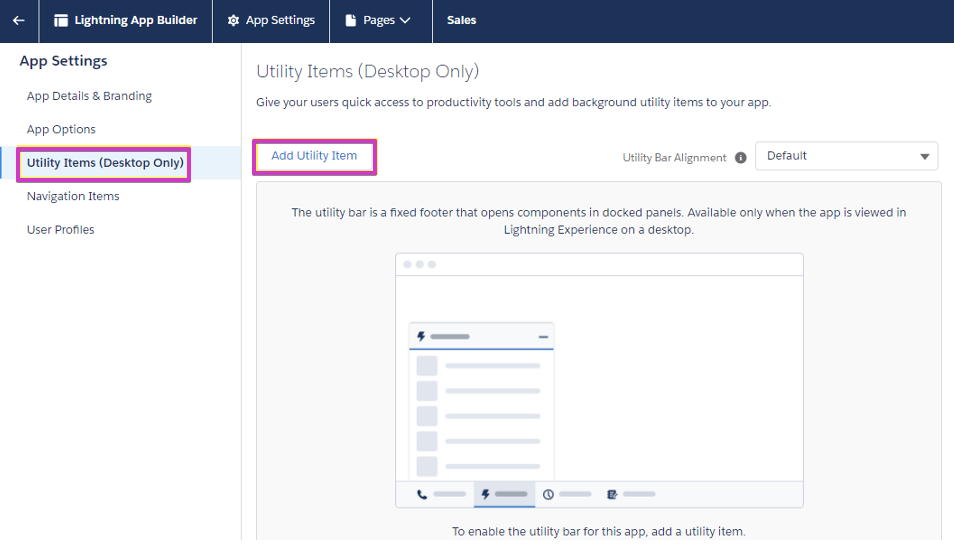This screenshot has width=954, height=545.
Task: Click the Utility Bar Alignment label
Action: point(674,158)
